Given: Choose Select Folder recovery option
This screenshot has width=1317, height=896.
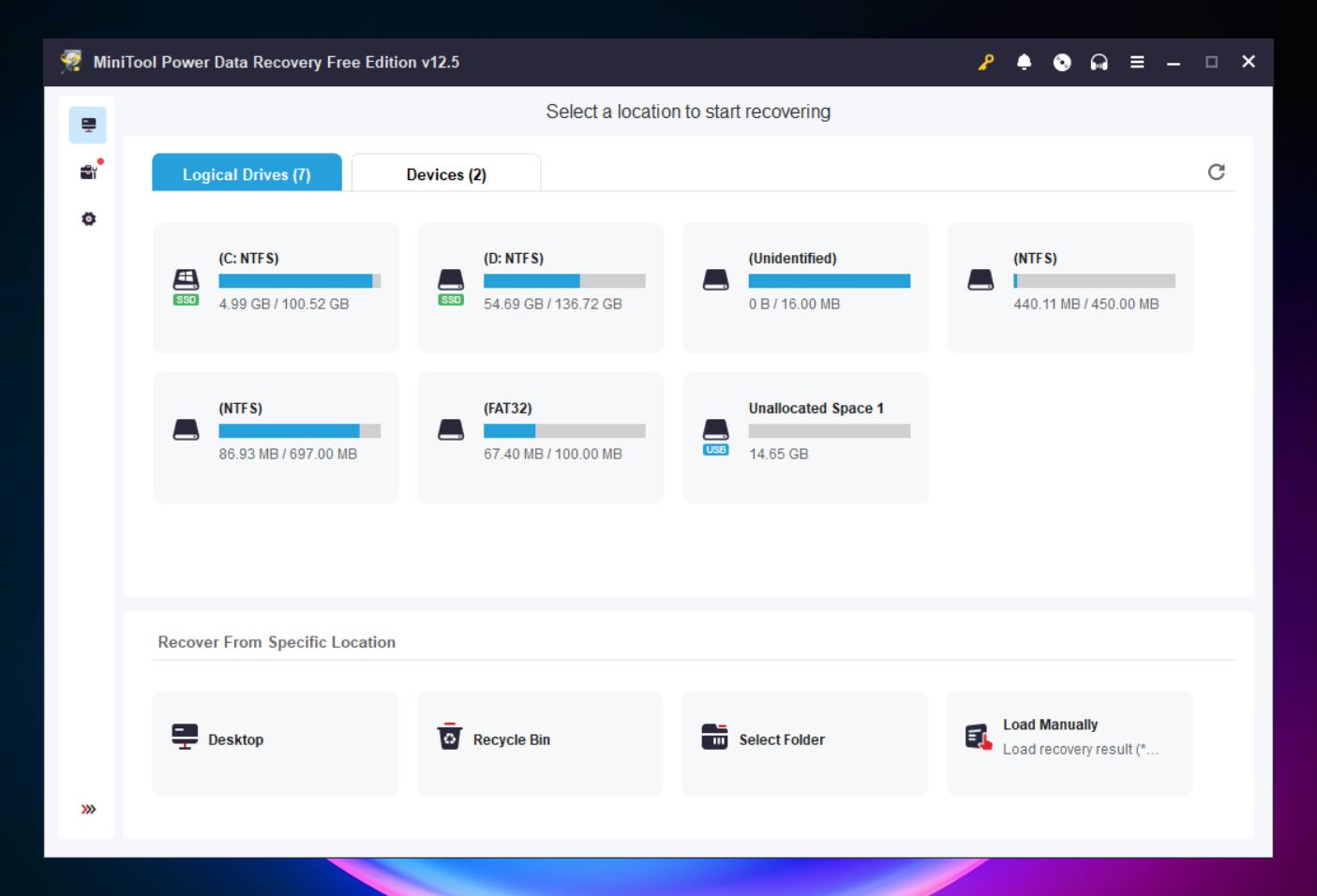Looking at the screenshot, I should pyautogui.click(x=805, y=743).
